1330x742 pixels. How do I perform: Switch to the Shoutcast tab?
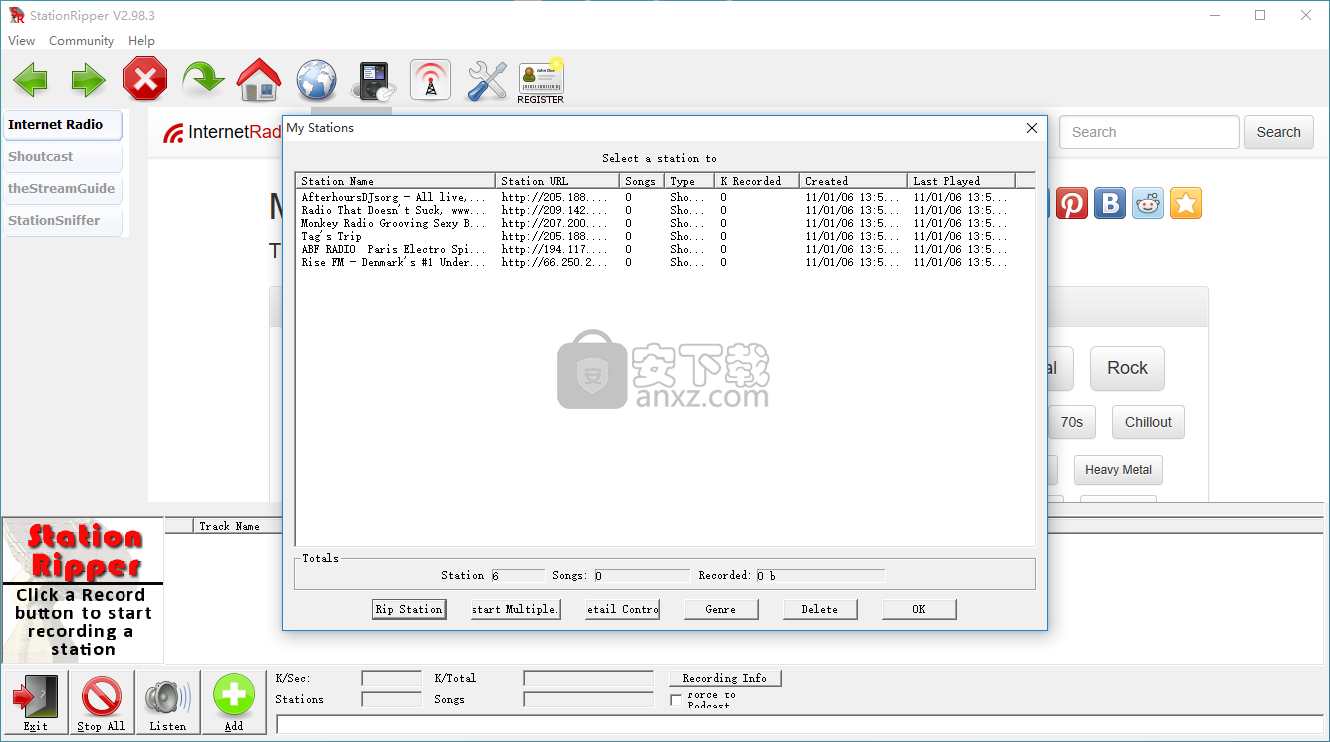pyautogui.click(x=63, y=157)
